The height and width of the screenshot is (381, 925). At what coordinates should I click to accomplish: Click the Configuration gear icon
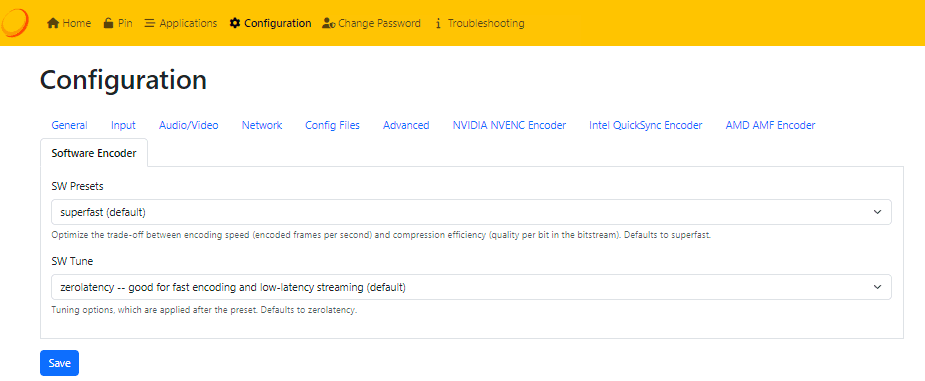pos(235,24)
